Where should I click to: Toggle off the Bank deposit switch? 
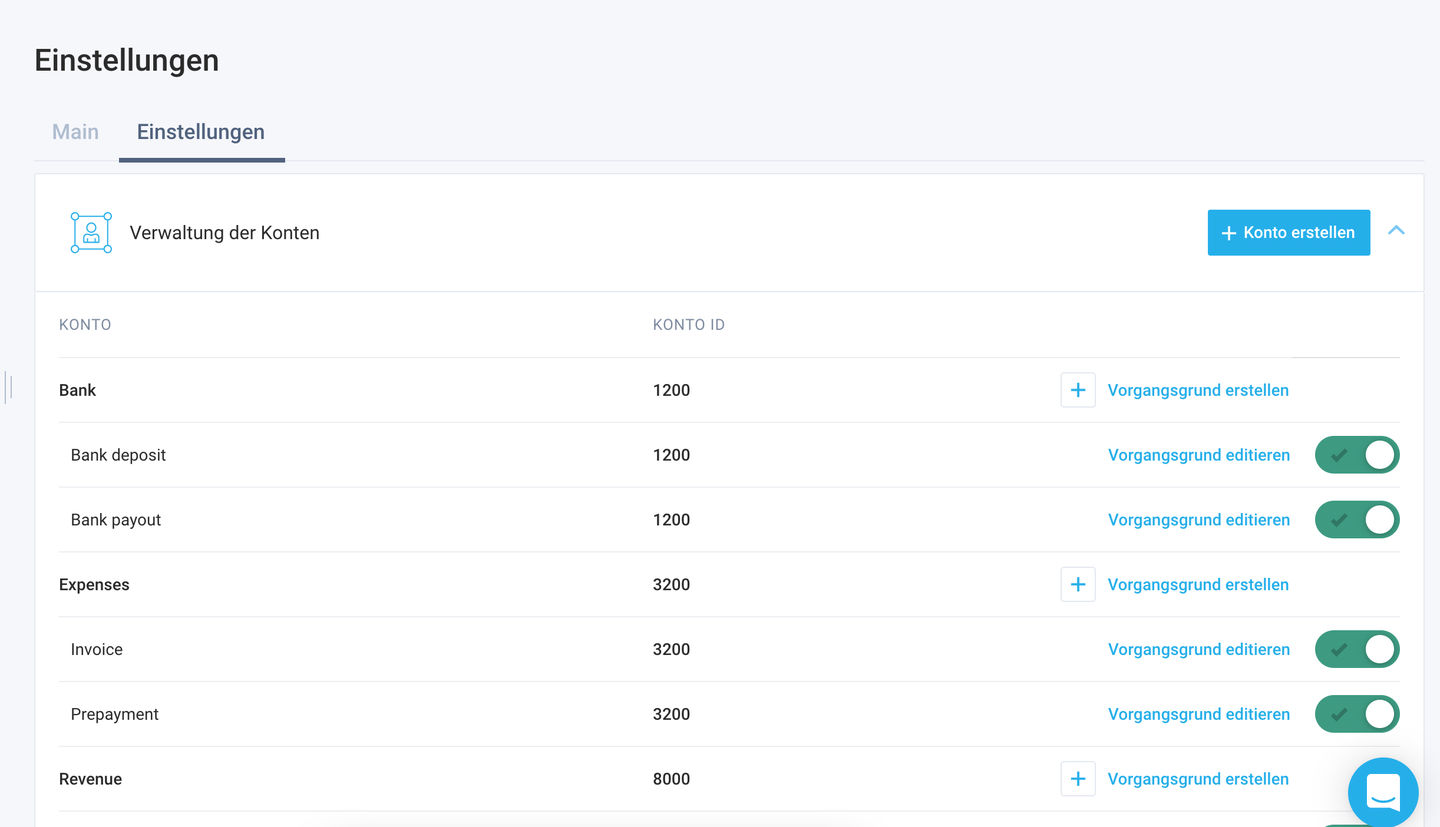click(1357, 455)
